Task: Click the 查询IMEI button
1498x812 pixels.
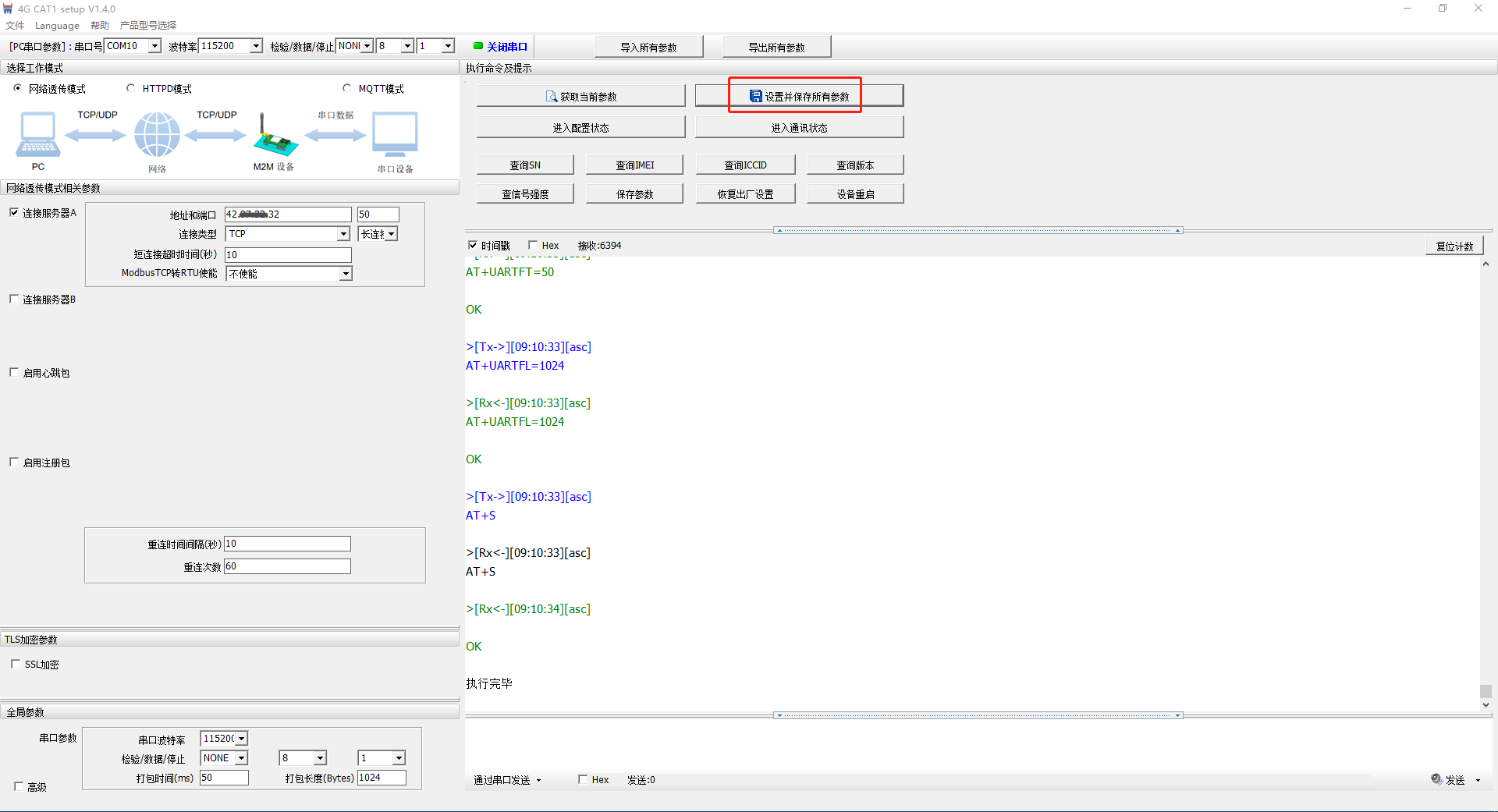Action: pyautogui.click(x=634, y=165)
